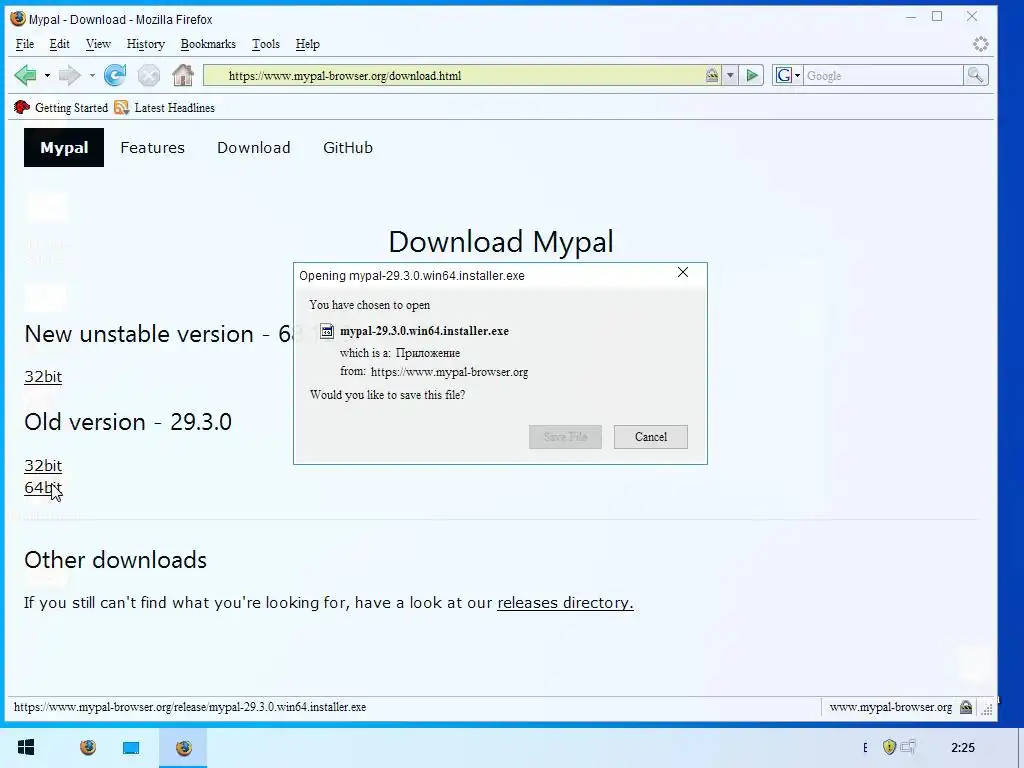Click the from: https://www.mypal-browser.org text
The height and width of the screenshot is (768, 1024).
(x=434, y=372)
